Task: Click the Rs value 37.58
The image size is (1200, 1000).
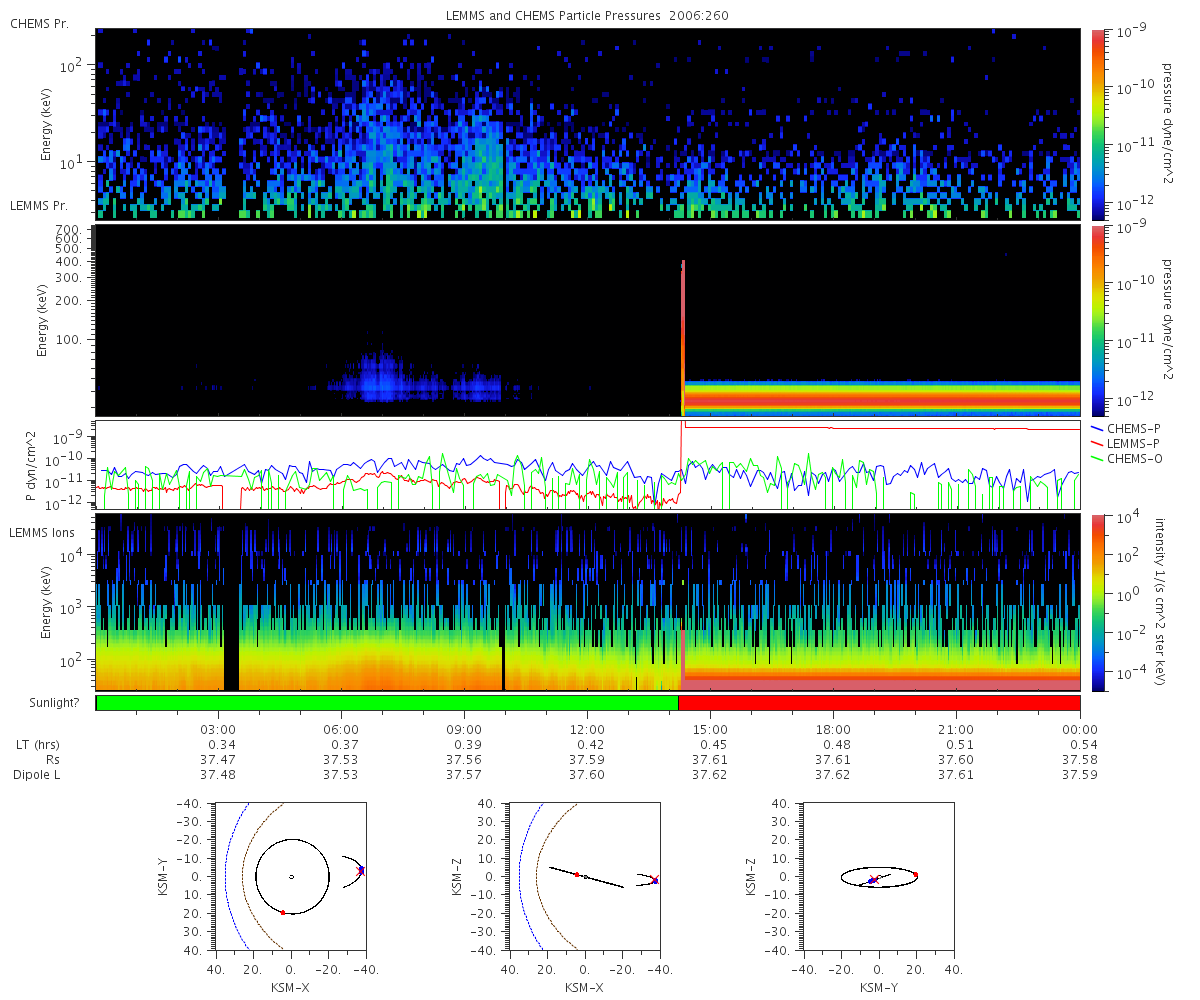Action: [1080, 759]
